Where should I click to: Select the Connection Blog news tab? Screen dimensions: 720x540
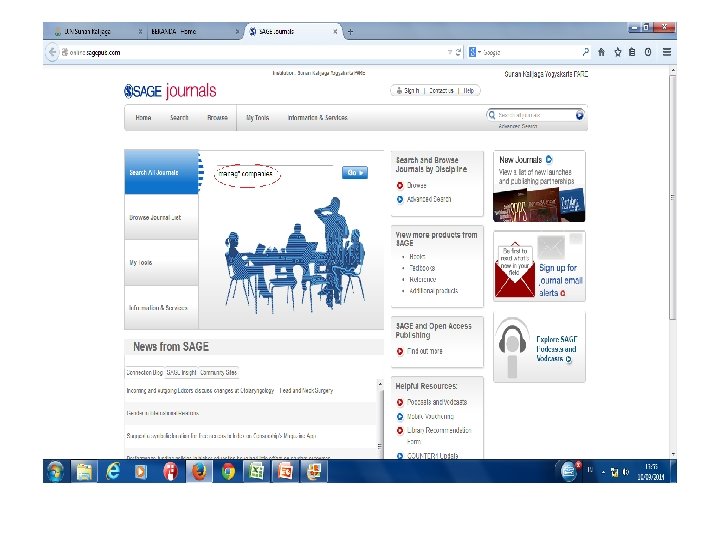point(145,372)
